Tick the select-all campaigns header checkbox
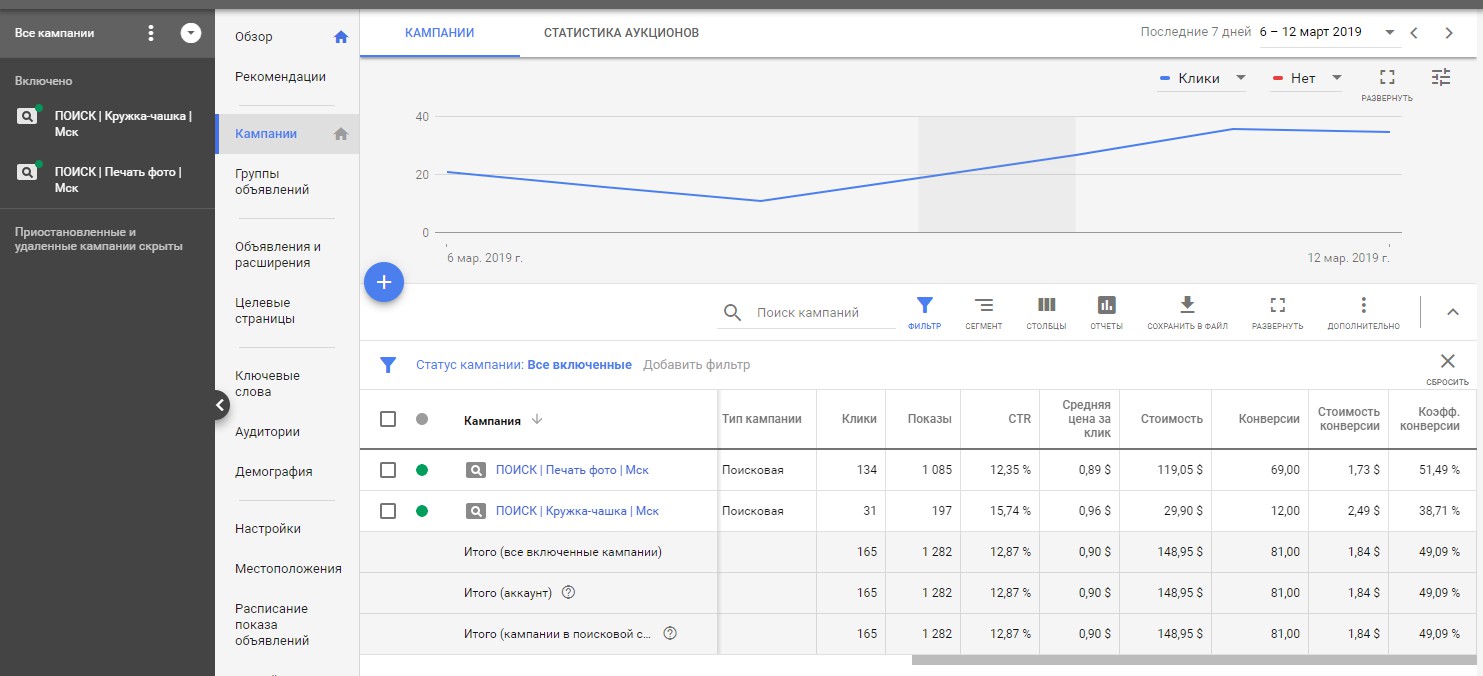 (x=388, y=420)
